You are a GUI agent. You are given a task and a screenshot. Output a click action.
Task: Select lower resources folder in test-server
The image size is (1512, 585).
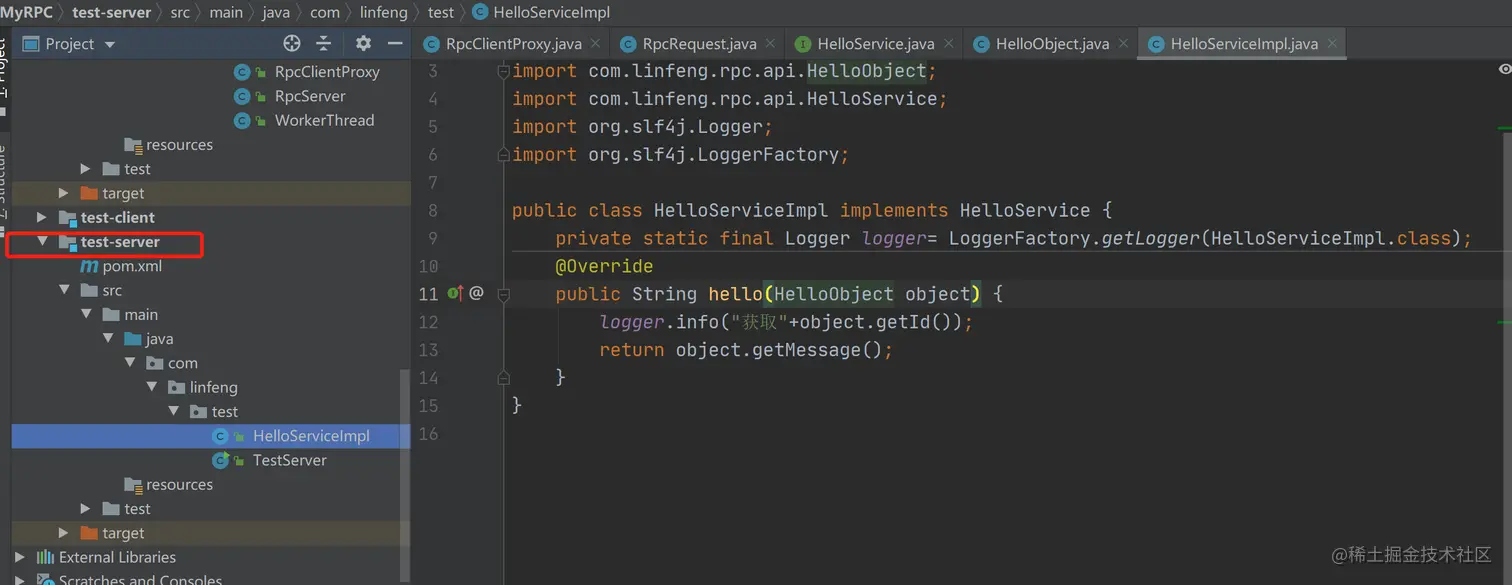click(x=179, y=484)
